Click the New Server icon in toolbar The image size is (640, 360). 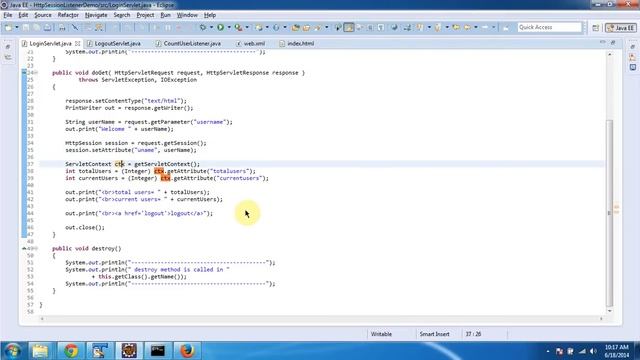[258, 27]
